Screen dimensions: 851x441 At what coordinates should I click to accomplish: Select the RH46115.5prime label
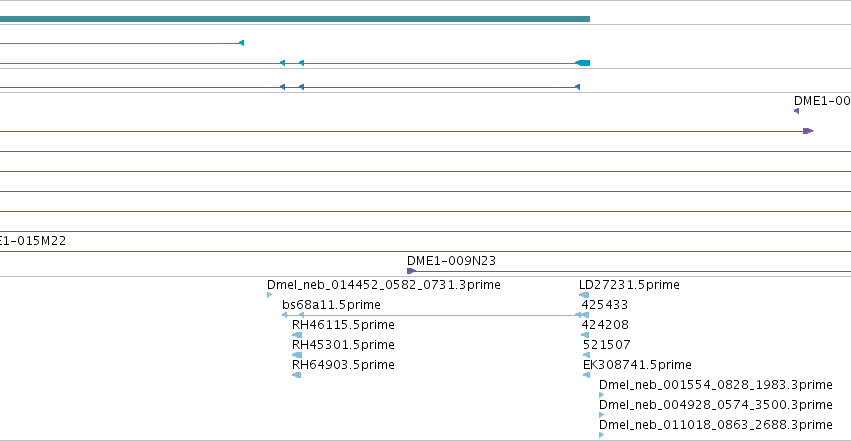point(343,325)
